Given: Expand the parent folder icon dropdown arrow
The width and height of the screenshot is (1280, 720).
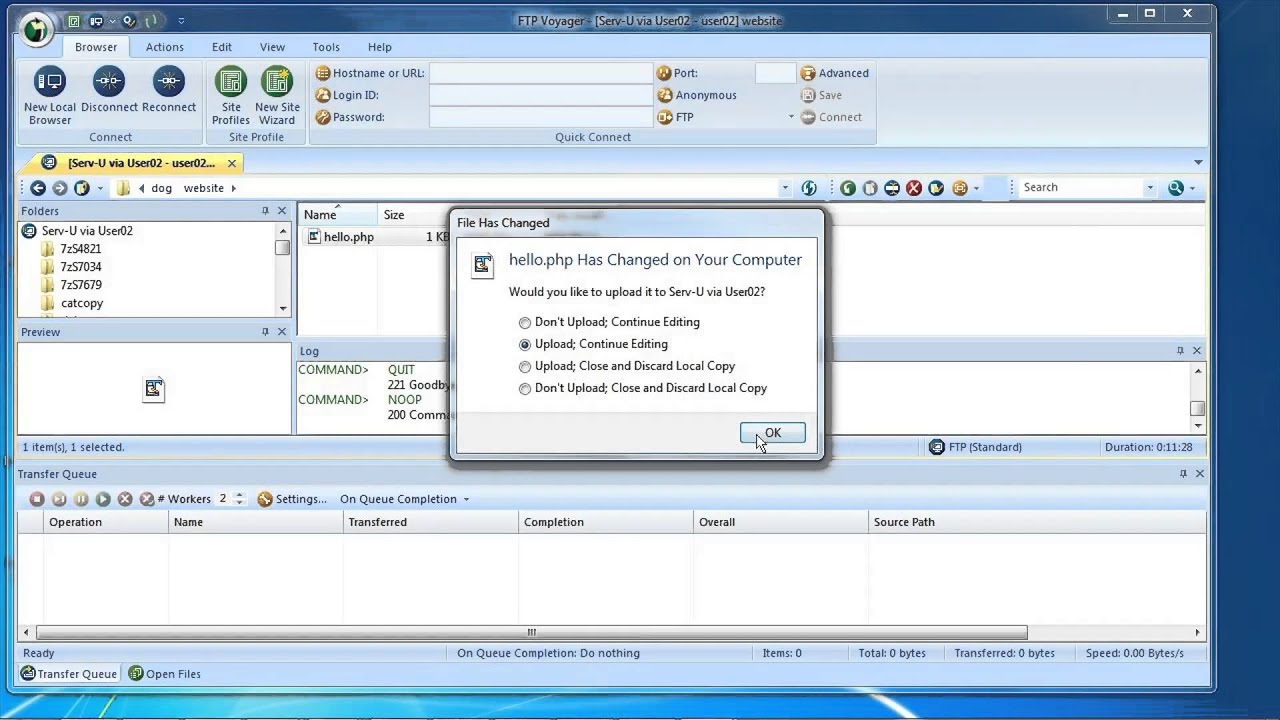Looking at the screenshot, I should (100, 188).
